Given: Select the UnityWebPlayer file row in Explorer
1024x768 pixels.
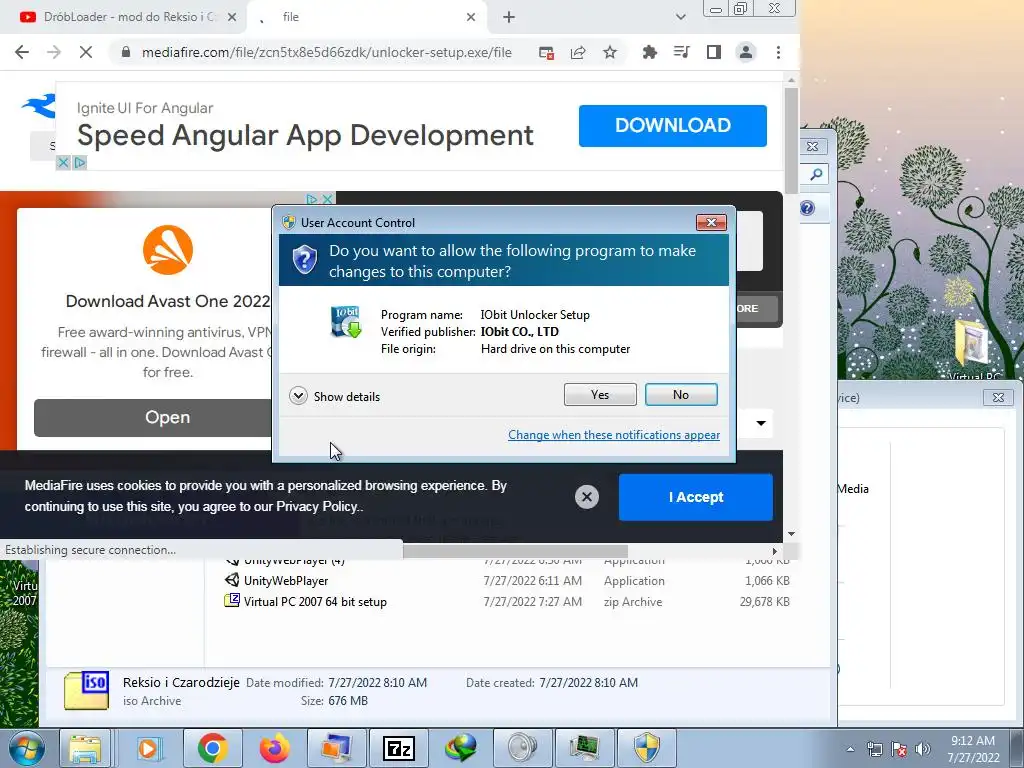Looking at the screenshot, I should (x=507, y=581).
